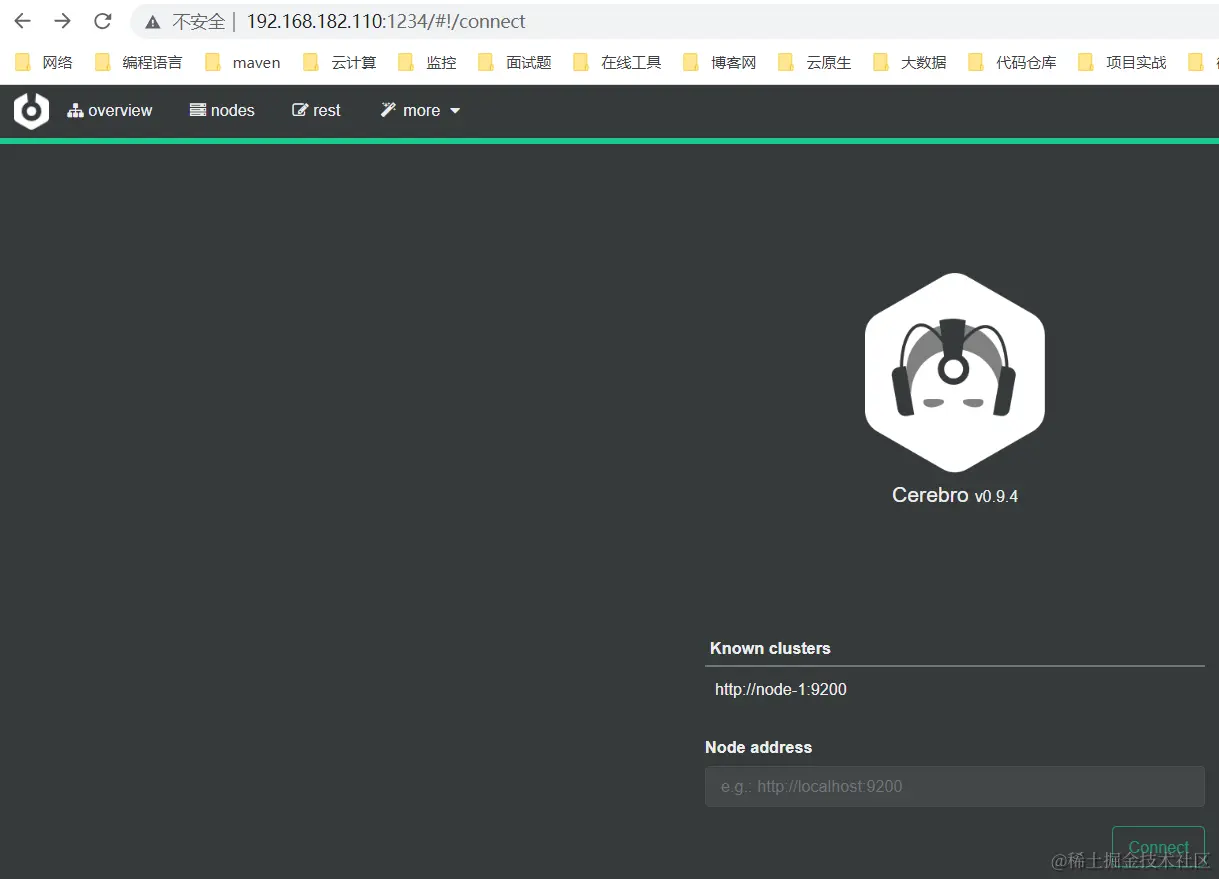
Task: Open the 博客网 bookmark folder
Action: [720, 62]
